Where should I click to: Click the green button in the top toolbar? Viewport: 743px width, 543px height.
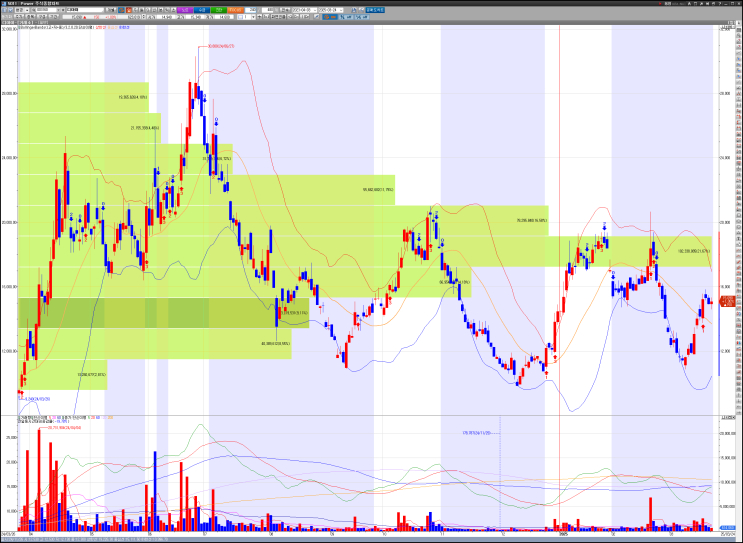click(218, 10)
